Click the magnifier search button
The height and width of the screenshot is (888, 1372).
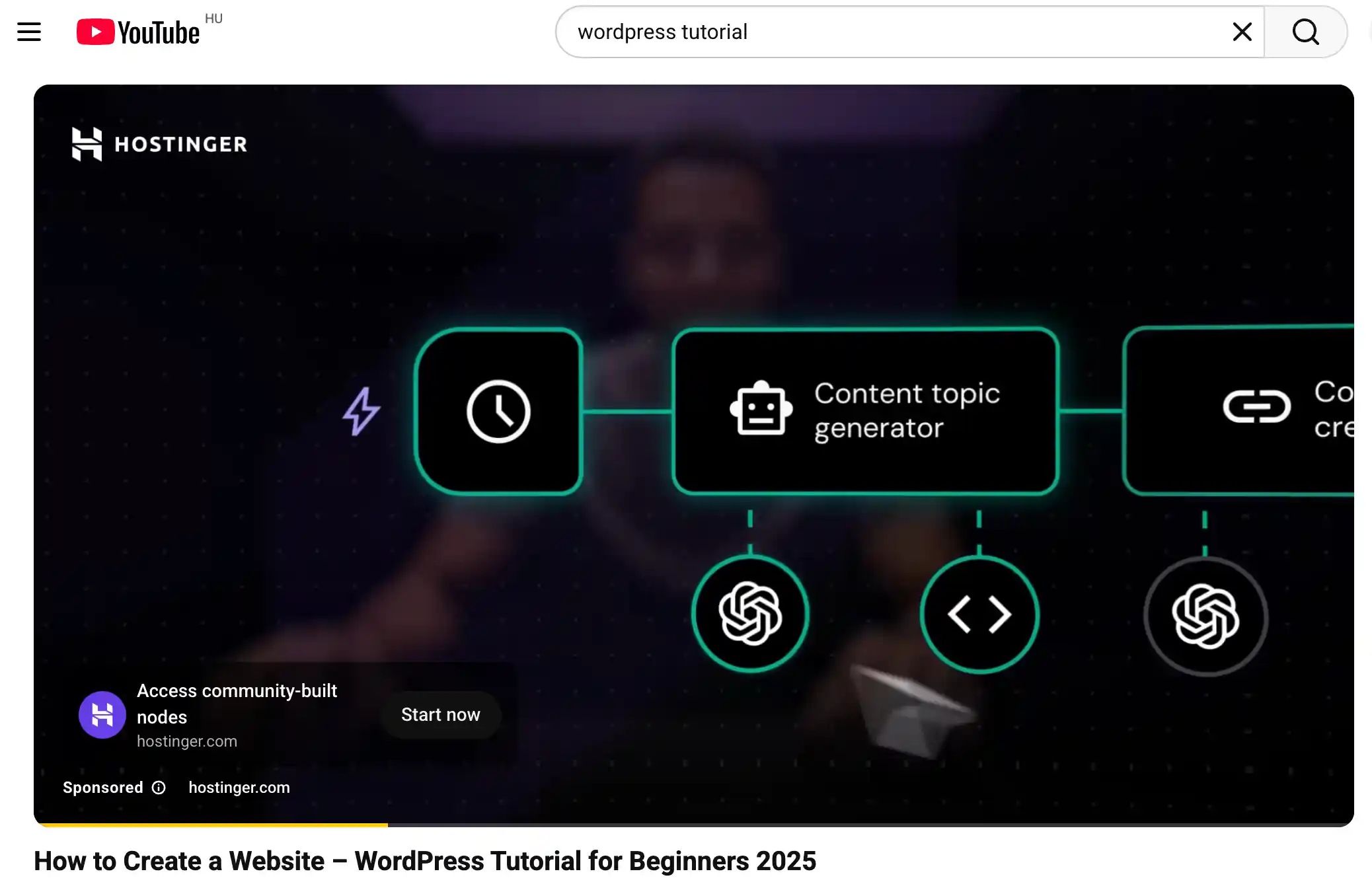(x=1305, y=32)
